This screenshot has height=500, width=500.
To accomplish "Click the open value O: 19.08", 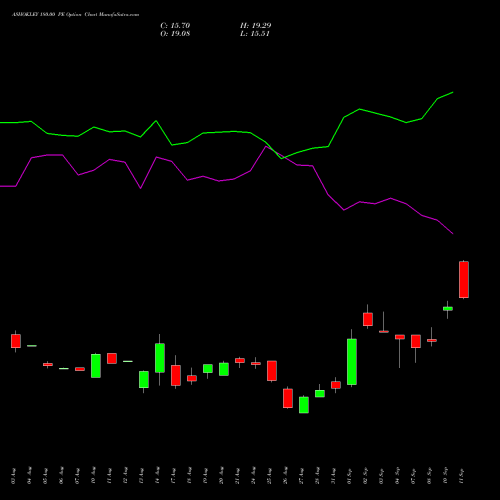I will point(175,34).
